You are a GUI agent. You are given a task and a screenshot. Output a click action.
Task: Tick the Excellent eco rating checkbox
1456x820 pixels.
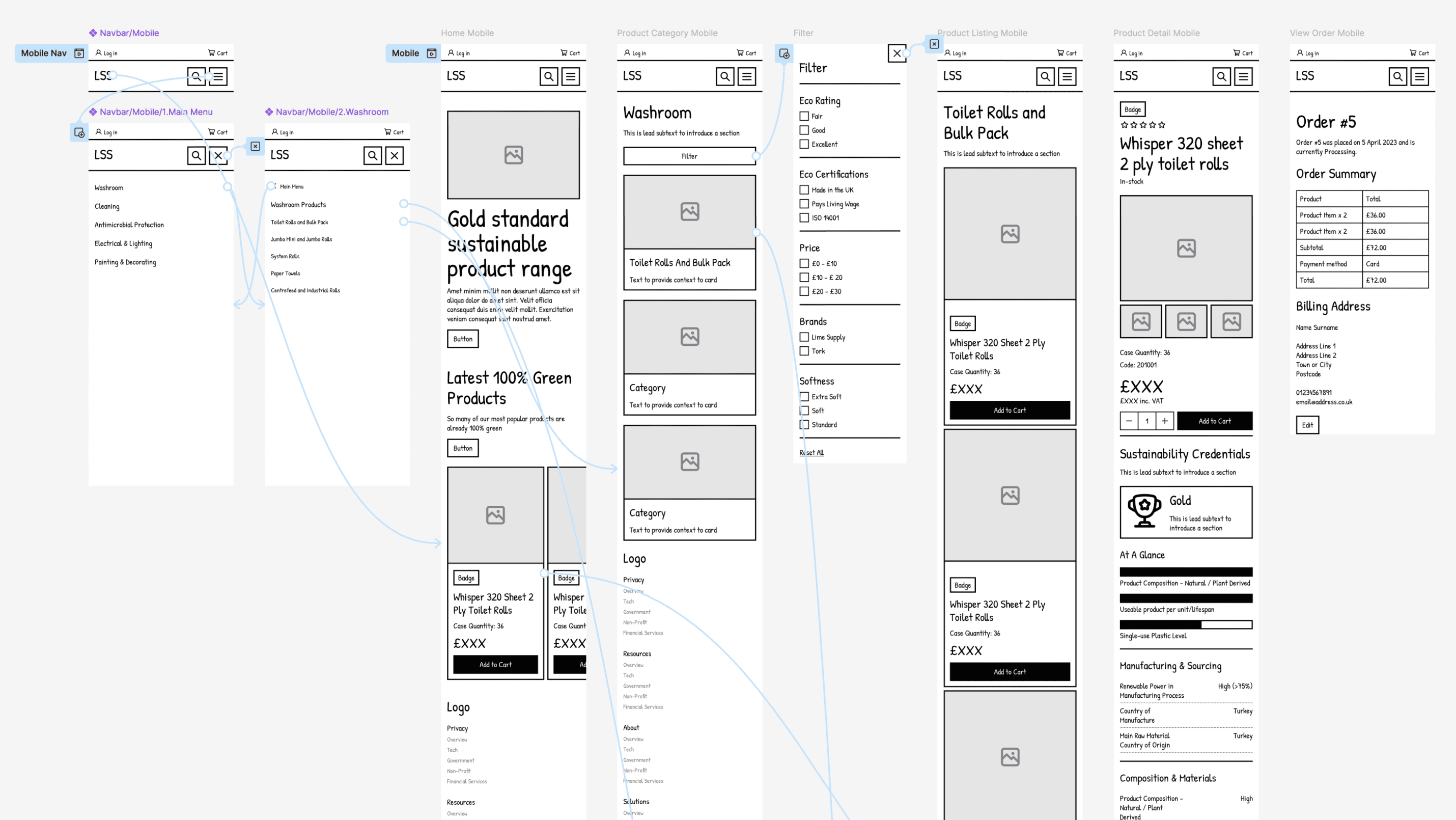pyautogui.click(x=804, y=145)
